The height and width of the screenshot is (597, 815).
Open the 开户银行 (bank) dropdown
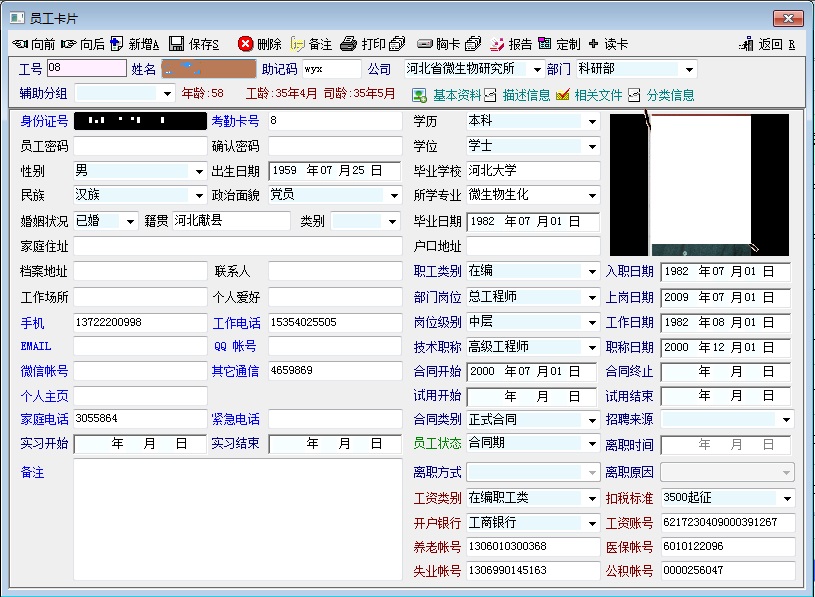592,523
